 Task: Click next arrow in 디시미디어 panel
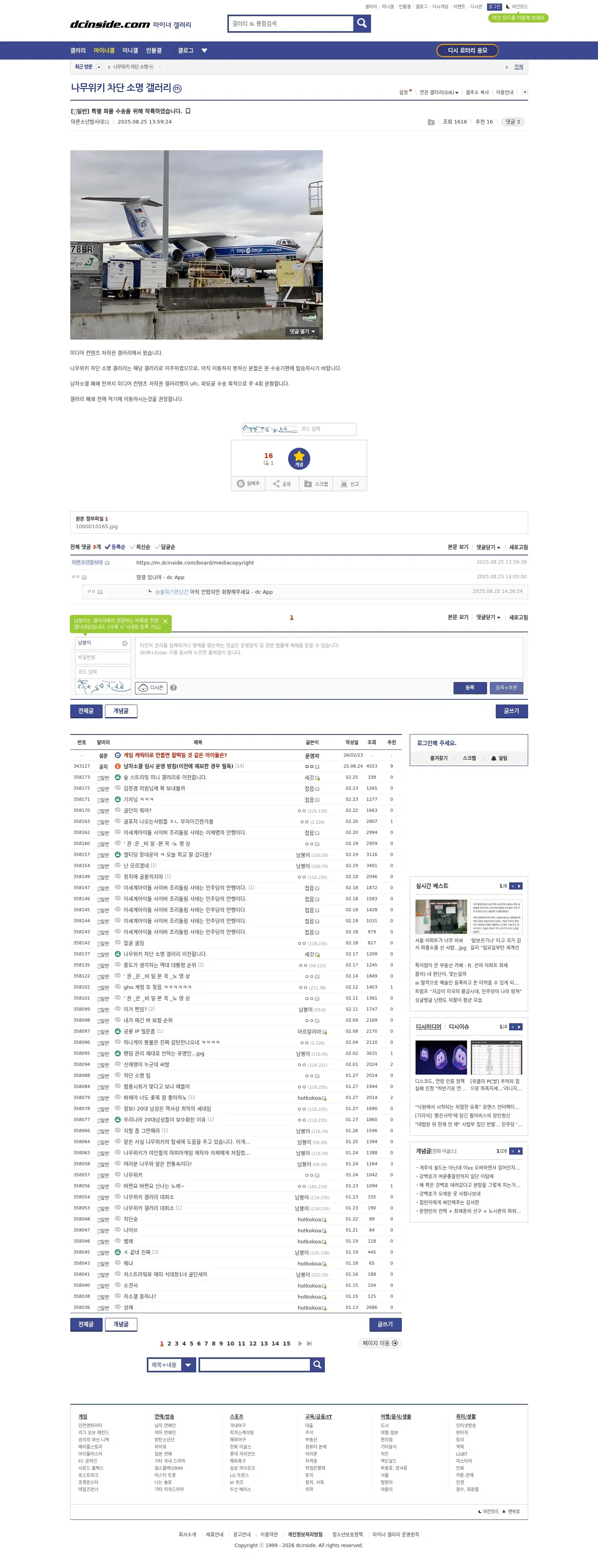[x=519, y=1026]
